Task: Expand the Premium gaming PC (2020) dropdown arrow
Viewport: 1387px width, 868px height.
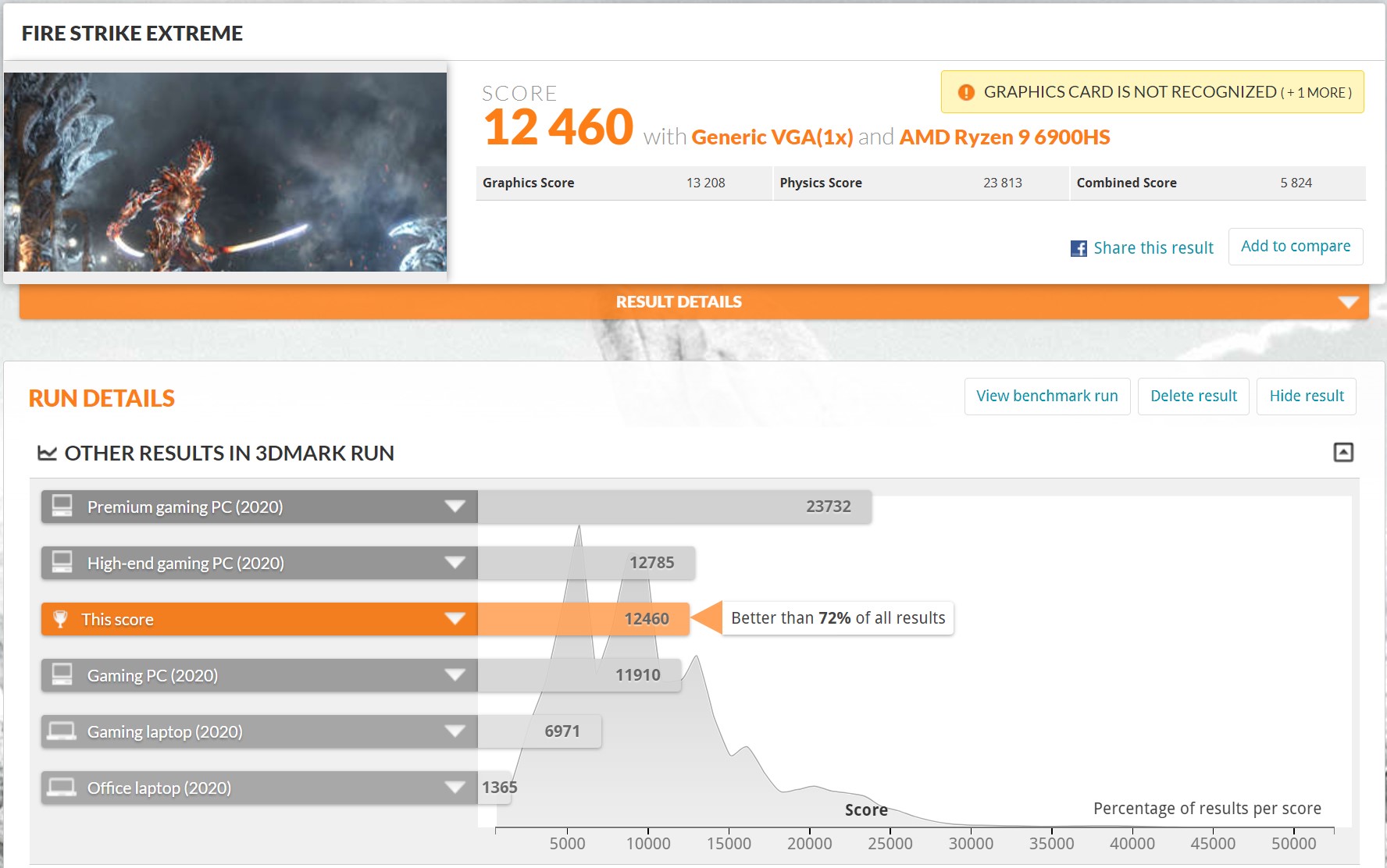Action: [455, 507]
